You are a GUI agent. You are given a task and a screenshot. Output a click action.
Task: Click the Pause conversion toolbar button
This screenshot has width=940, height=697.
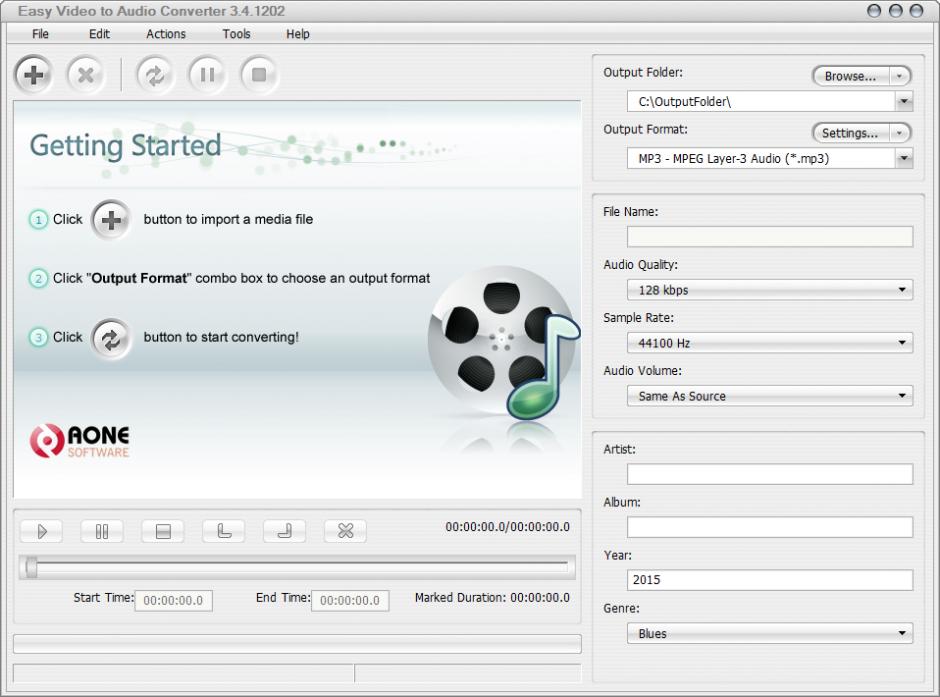point(207,75)
